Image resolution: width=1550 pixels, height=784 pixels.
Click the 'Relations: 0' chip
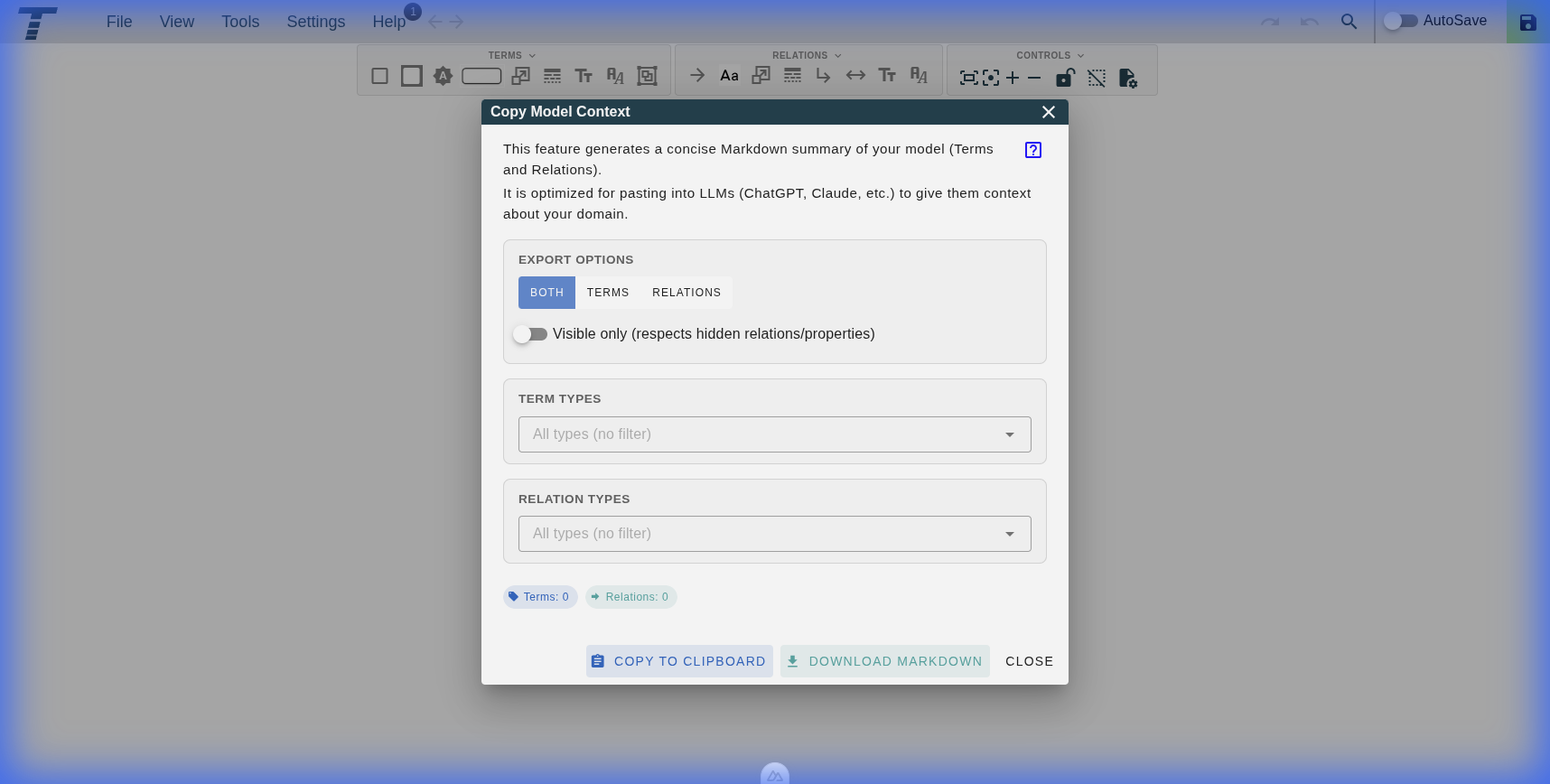631,597
